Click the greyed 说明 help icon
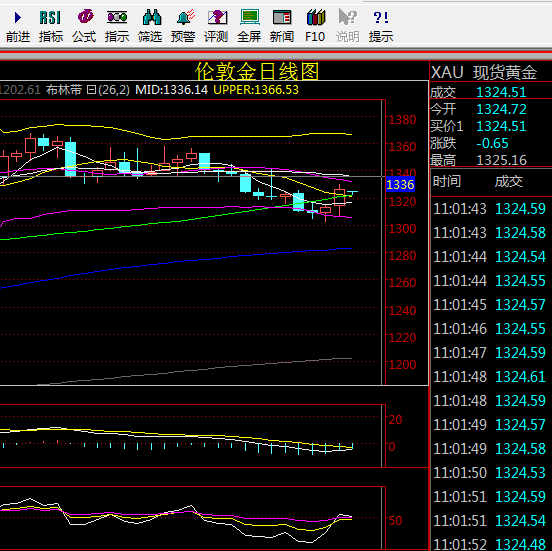 tap(348, 26)
